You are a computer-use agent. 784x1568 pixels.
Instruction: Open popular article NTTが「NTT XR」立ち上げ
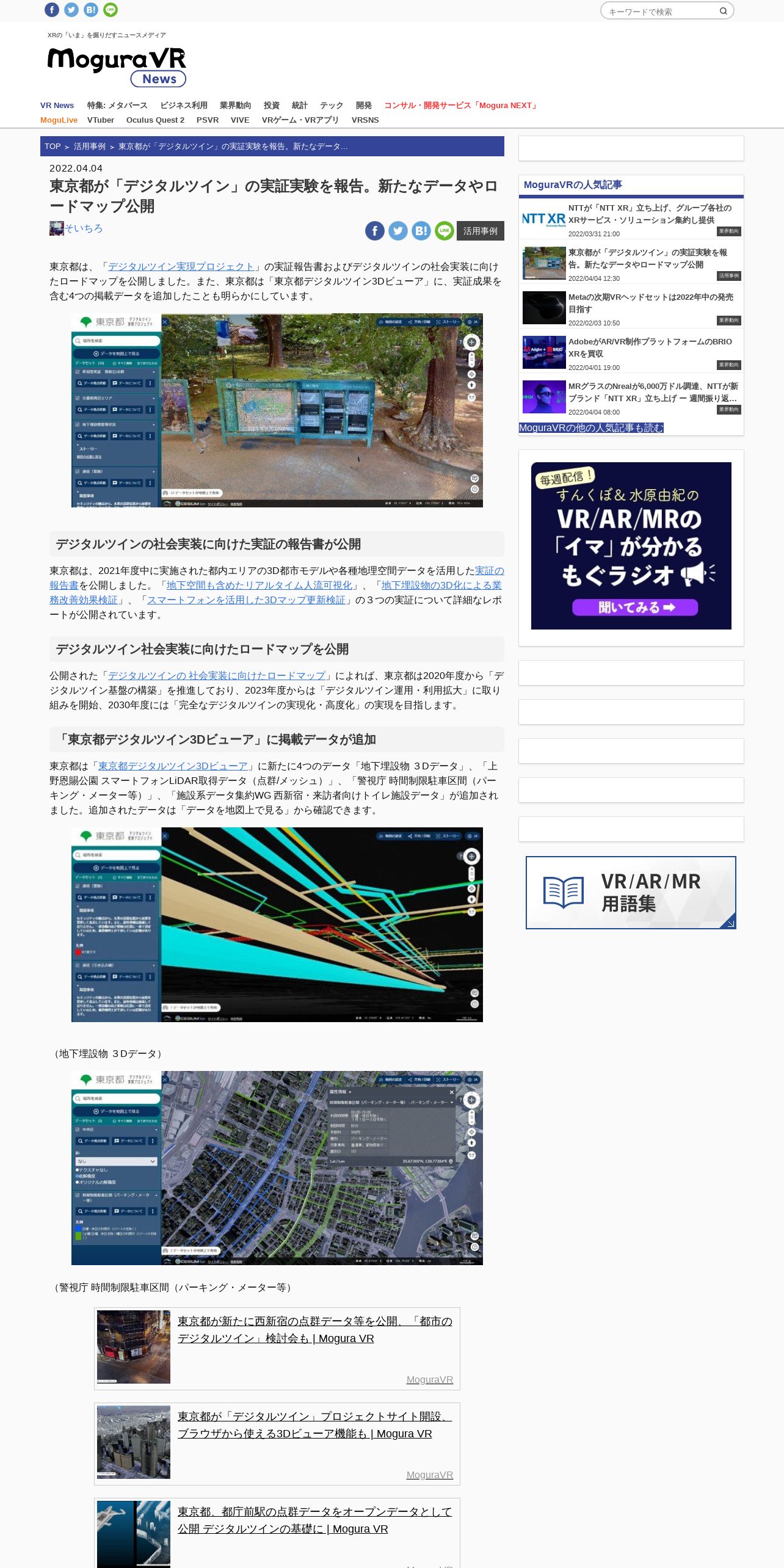(x=650, y=214)
